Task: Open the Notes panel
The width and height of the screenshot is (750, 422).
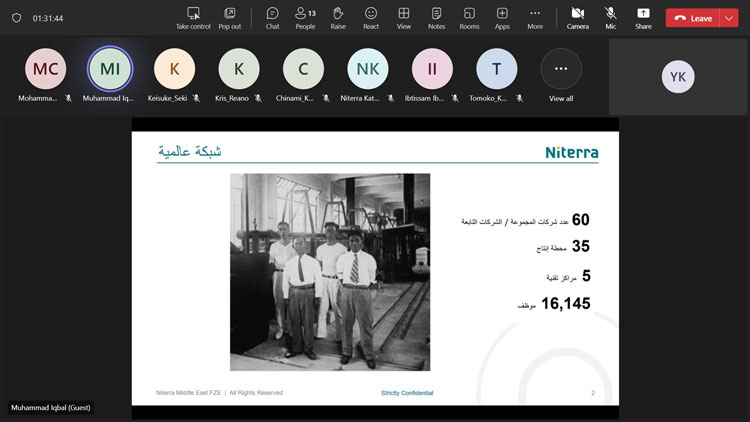Action: point(436,17)
